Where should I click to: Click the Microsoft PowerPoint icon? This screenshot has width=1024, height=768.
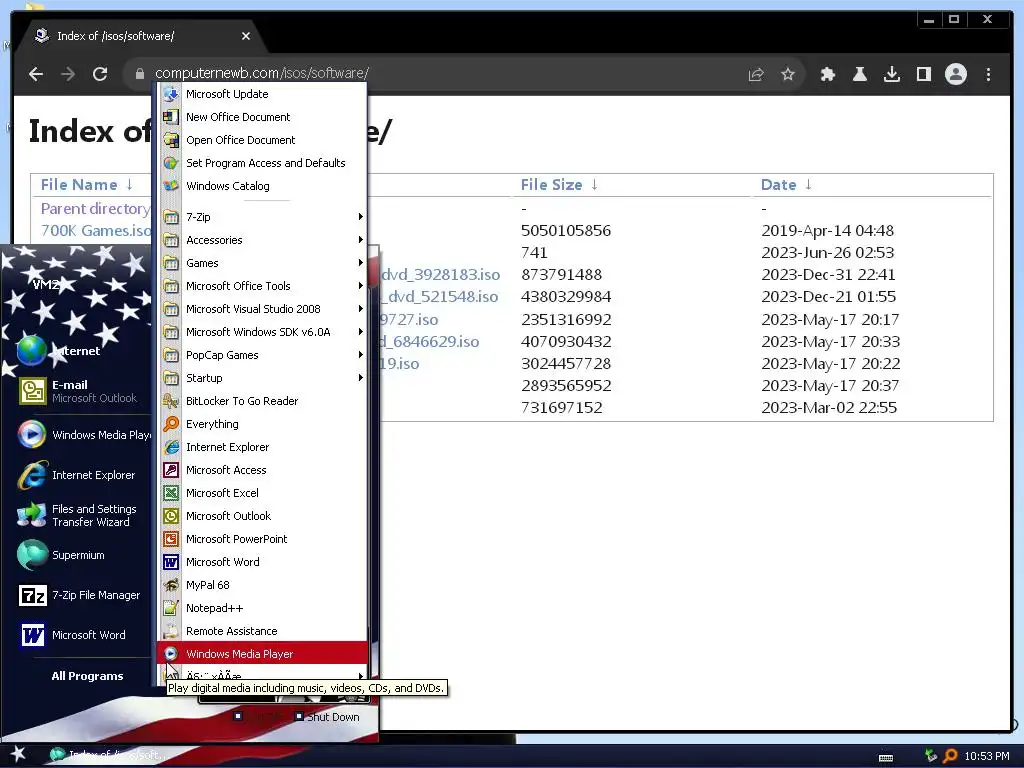pos(170,539)
